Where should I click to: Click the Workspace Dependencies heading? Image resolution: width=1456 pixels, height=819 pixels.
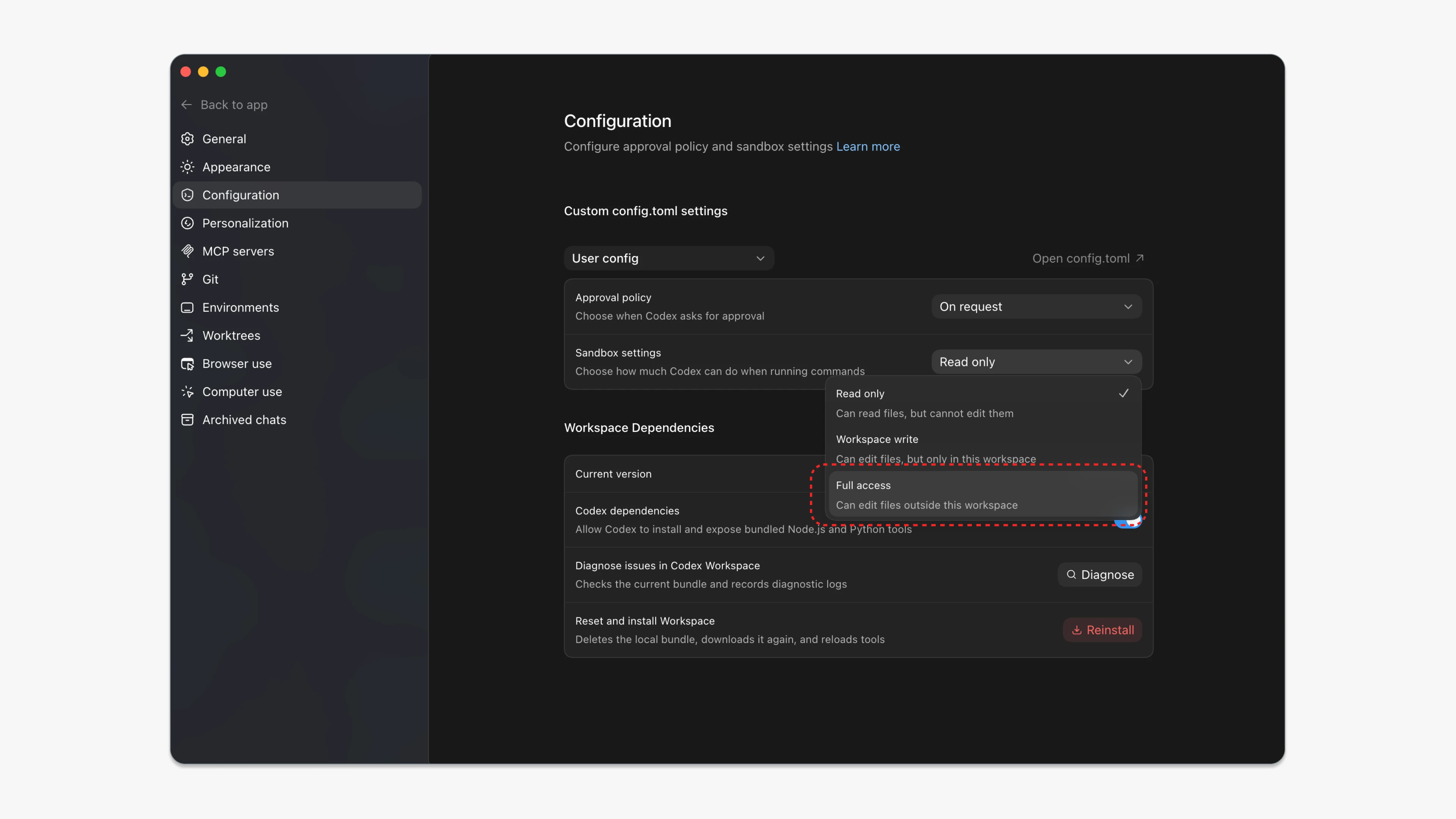[x=639, y=427]
